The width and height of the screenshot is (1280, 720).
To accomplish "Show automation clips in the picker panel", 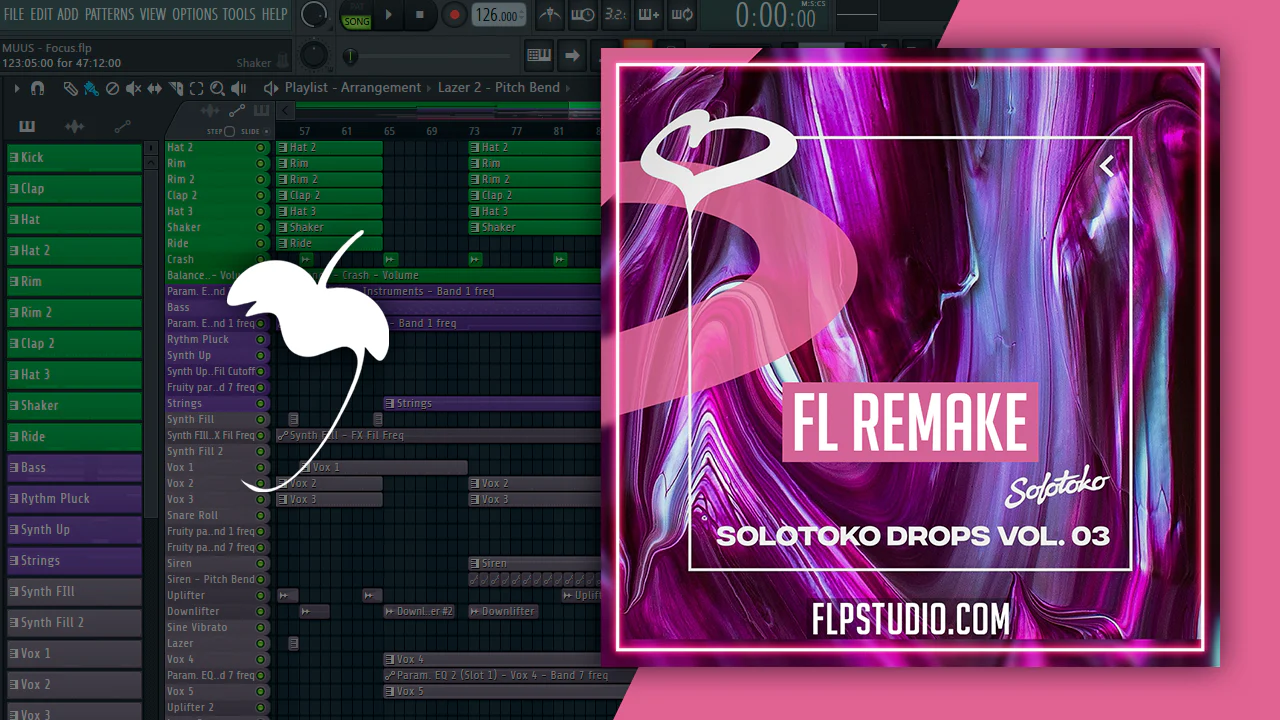I will [122, 126].
